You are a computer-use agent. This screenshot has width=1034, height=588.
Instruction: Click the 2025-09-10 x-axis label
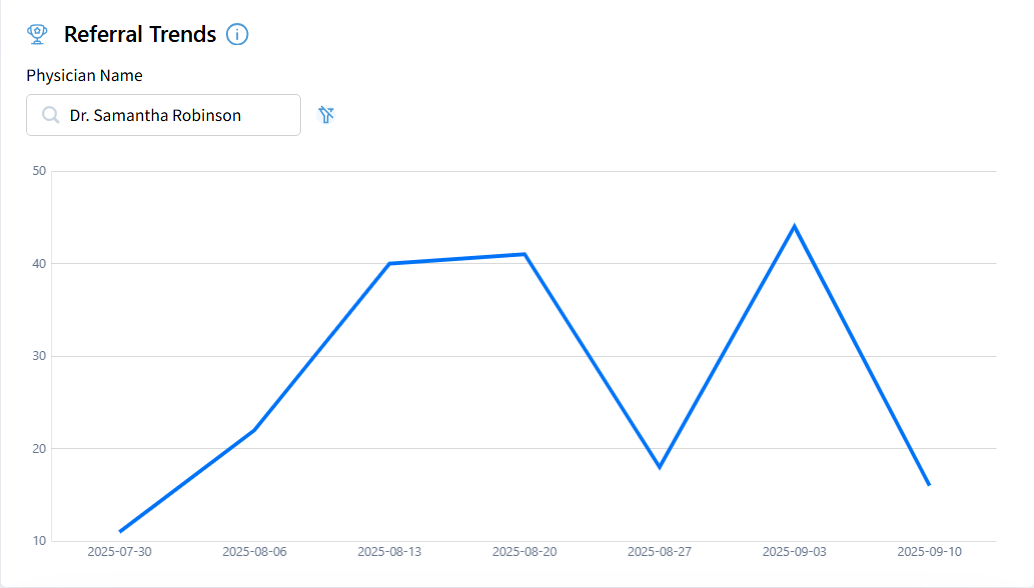coord(929,552)
